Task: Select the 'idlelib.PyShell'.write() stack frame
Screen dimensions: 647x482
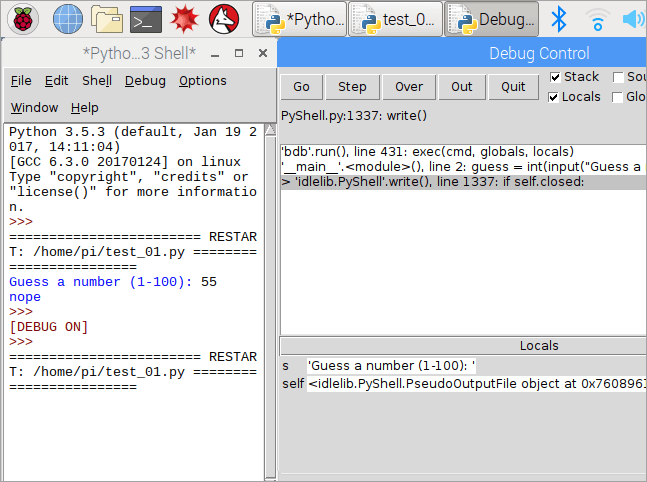Action: (x=464, y=182)
